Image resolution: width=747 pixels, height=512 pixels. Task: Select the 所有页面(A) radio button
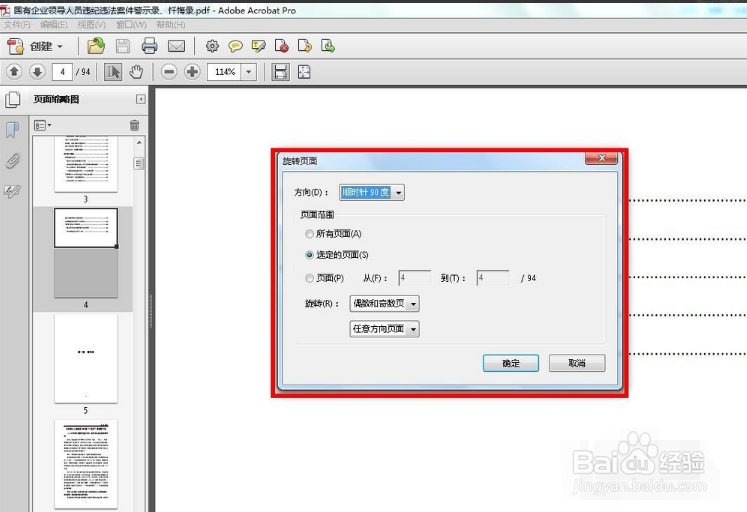[x=309, y=234]
